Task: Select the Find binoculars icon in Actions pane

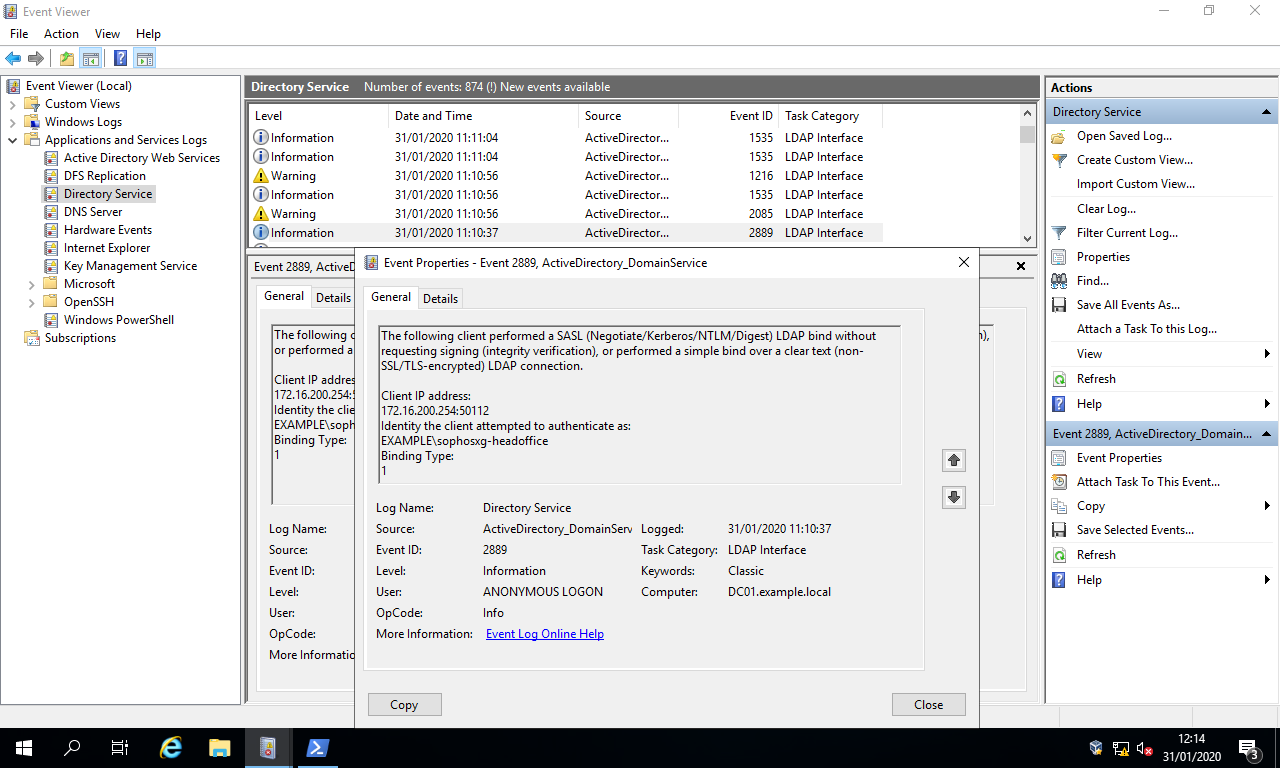Action: (x=1059, y=281)
